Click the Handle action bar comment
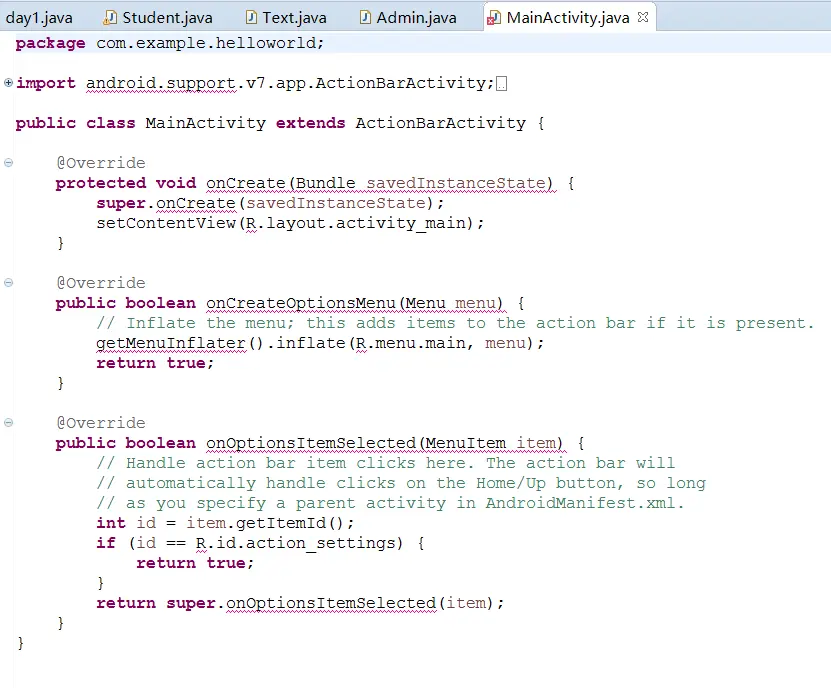This screenshot has width=831, height=688. click(x=385, y=463)
